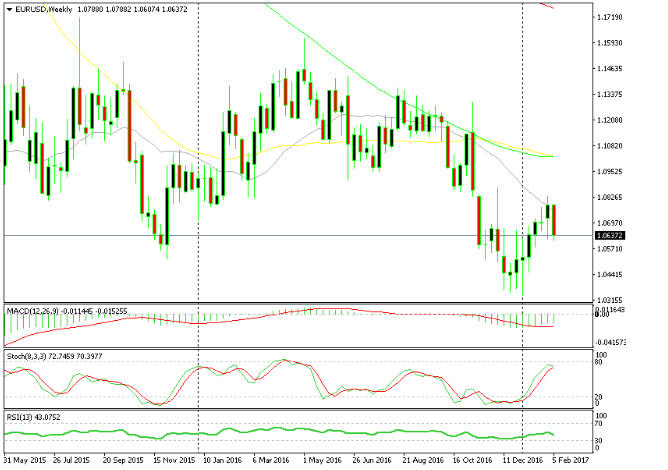The width and height of the screenshot is (668, 470).
Task: Click the RSI 30 level label
Action: (599, 441)
